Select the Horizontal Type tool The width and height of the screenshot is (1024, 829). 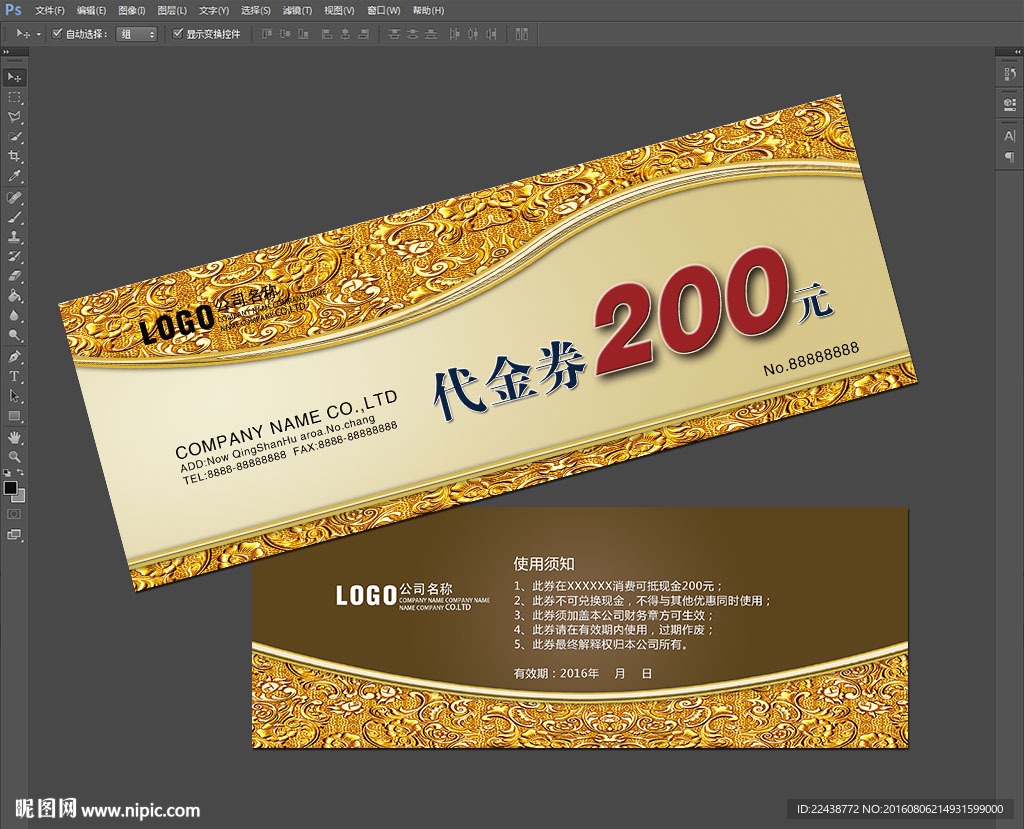pos(14,376)
